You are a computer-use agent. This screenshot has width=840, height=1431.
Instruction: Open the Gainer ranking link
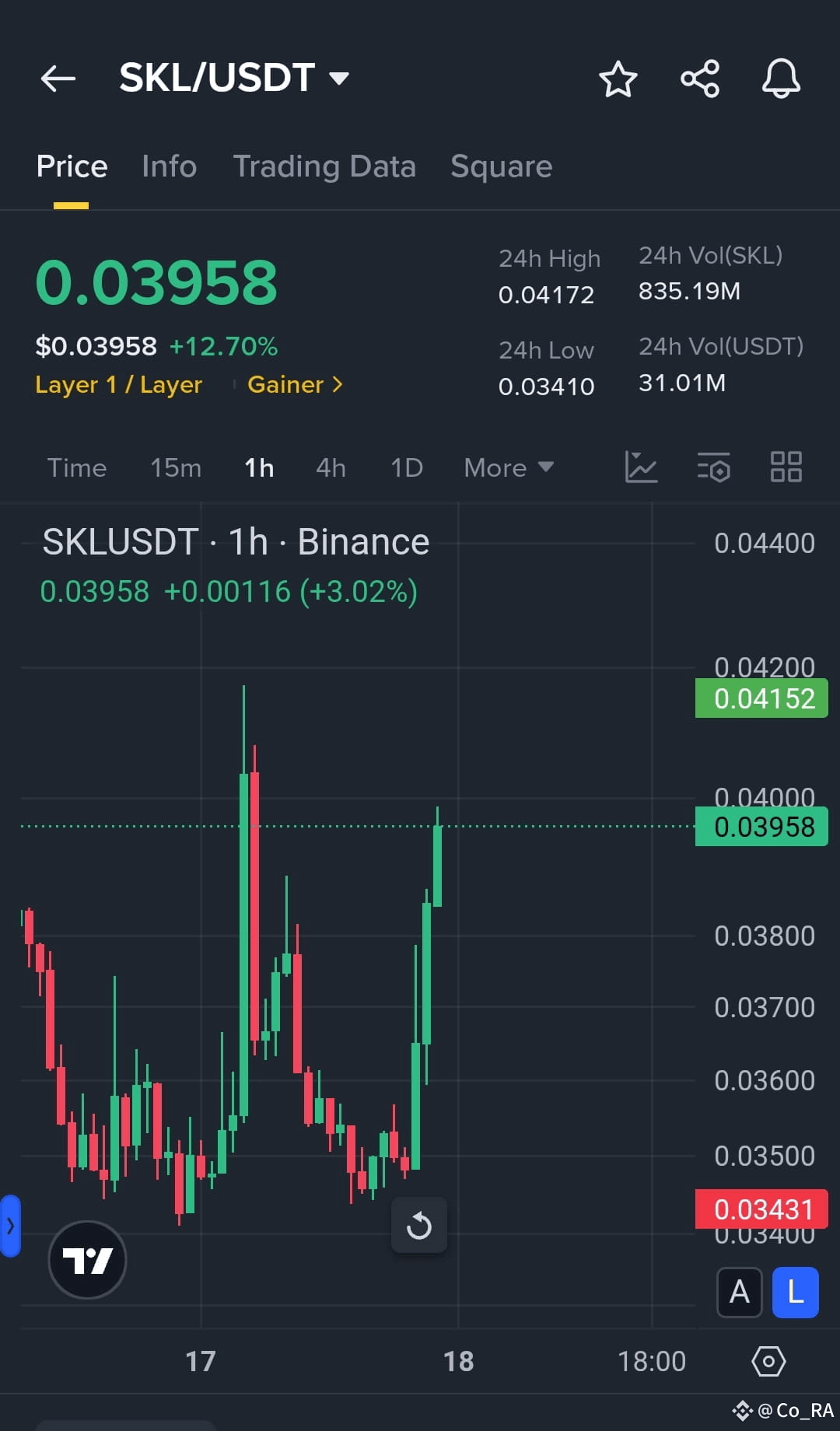tap(295, 384)
